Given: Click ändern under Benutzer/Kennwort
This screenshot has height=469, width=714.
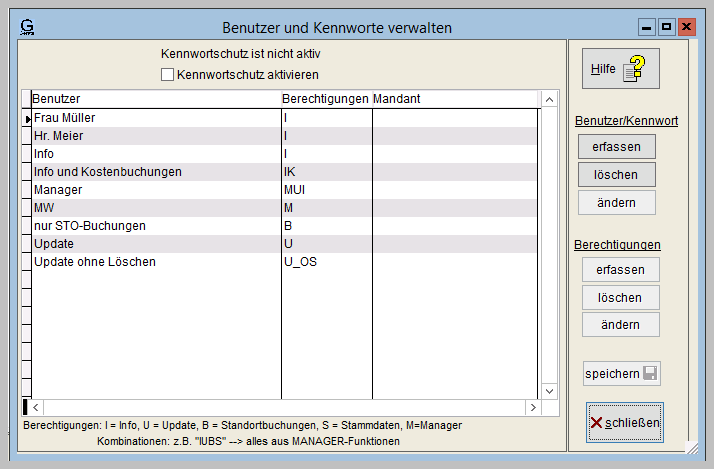Looking at the screenshot, I should pyautogui.click(x=616, y=202).
